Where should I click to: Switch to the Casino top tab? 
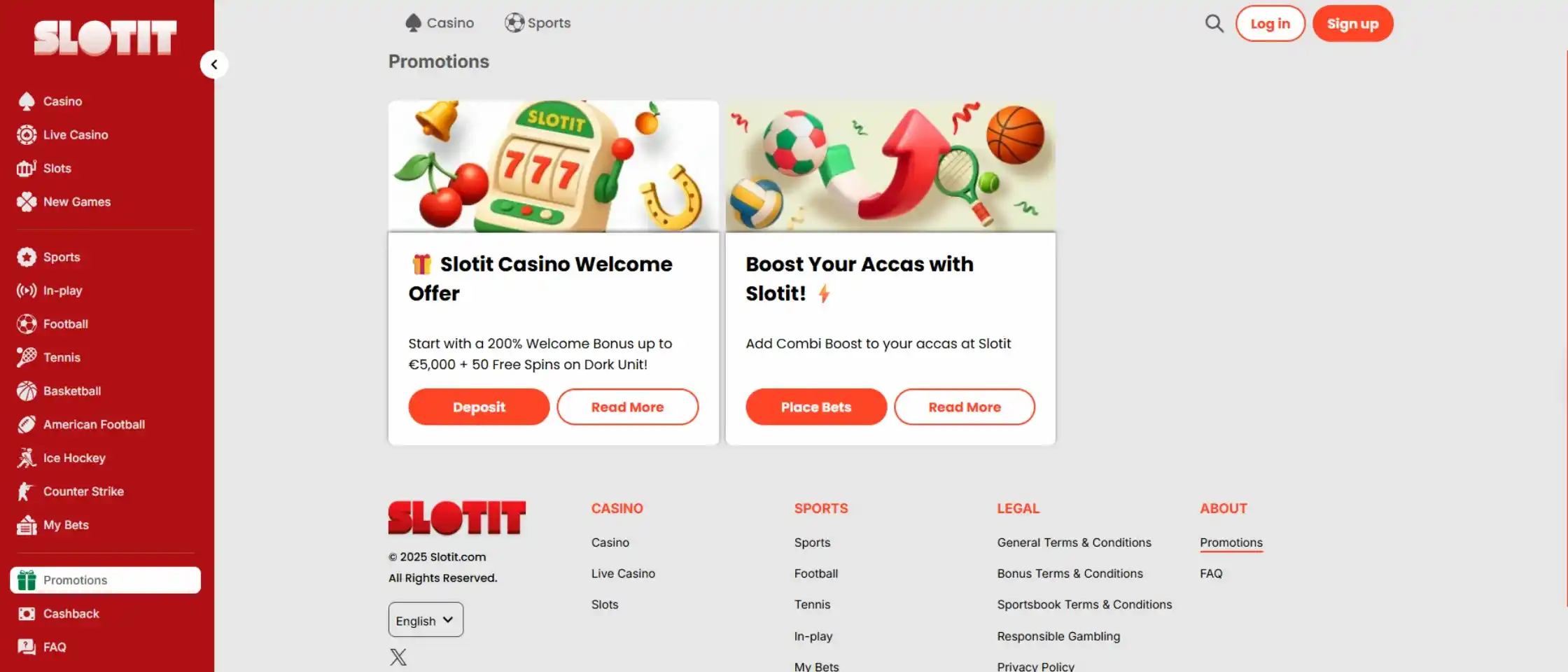[440, 23]
